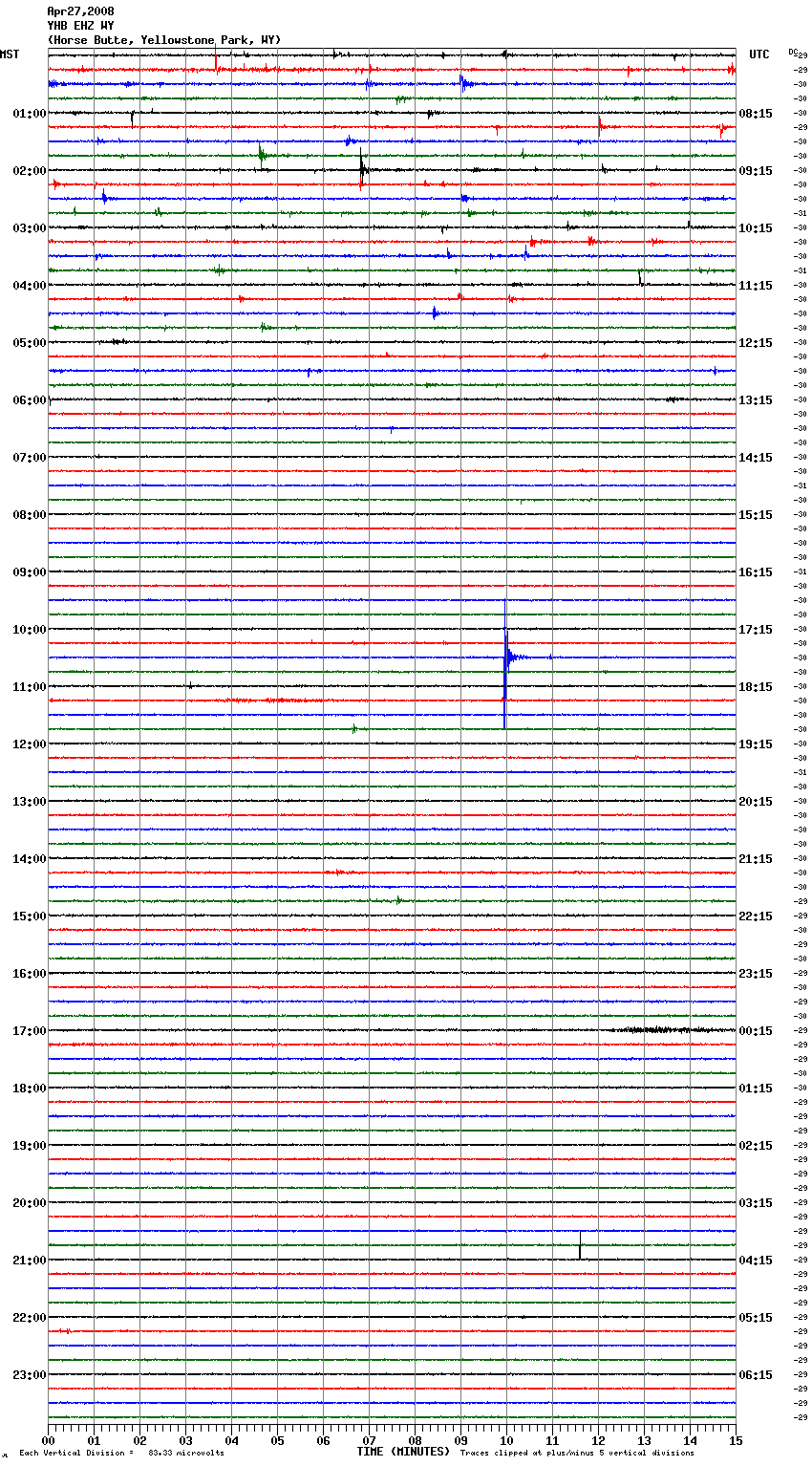Click the 10:15 UTC time label
Viewport: 812px width, 1466px height.
click(x=756, y=228)
